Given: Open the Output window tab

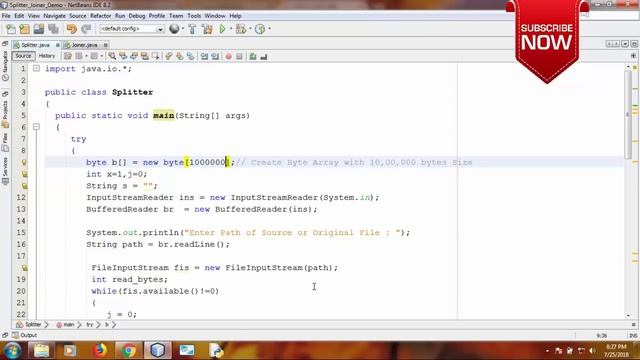Looking at the screenshot, I should click(x=24, y=335).
